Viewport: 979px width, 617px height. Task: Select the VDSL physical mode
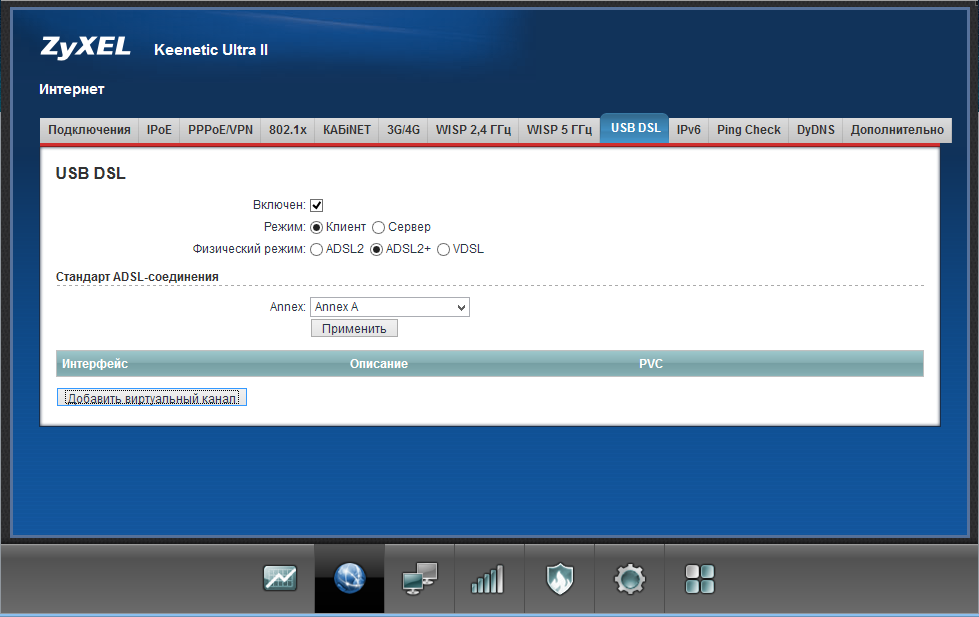(x=444, y=249)
